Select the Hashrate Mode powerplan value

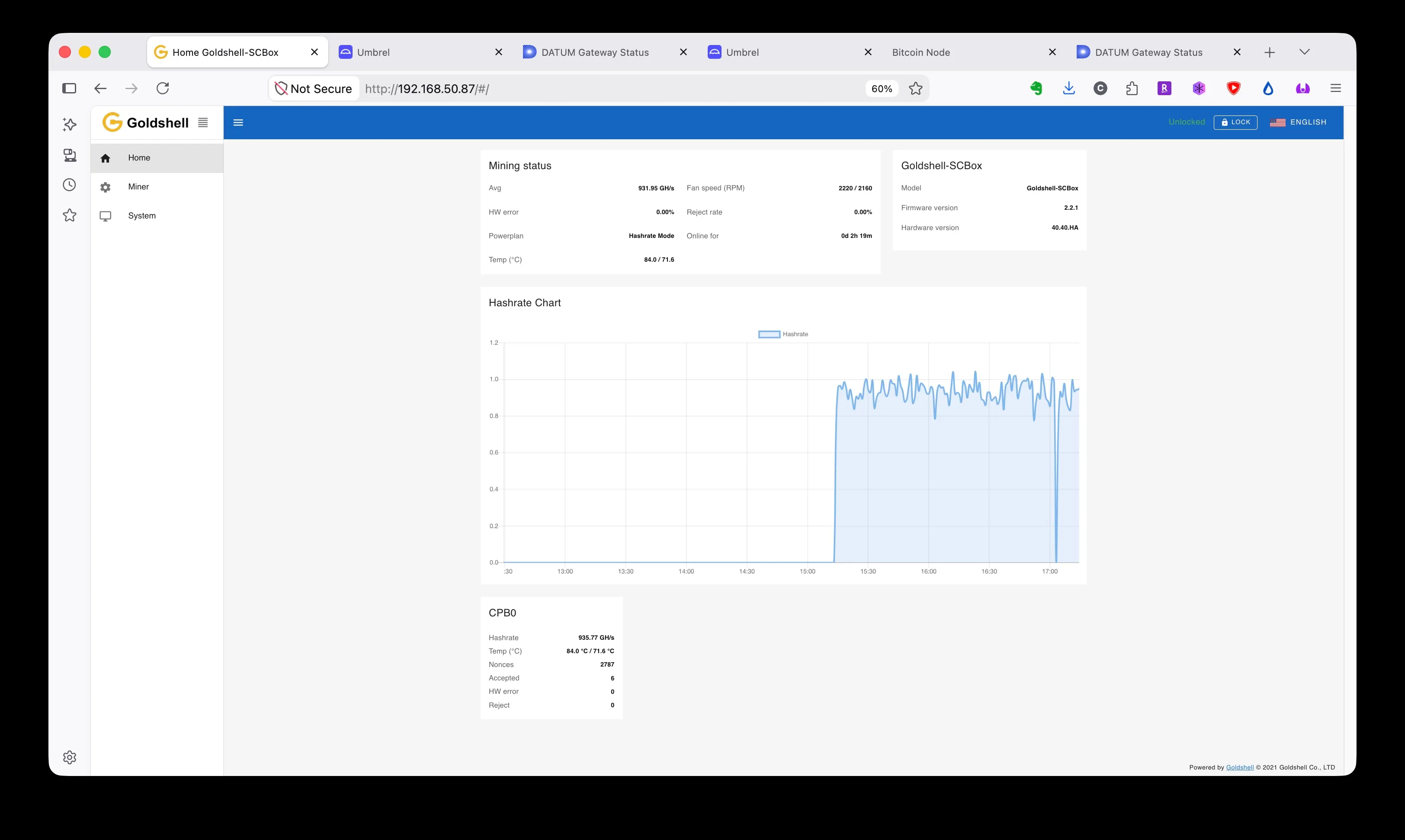pos(651,236)
